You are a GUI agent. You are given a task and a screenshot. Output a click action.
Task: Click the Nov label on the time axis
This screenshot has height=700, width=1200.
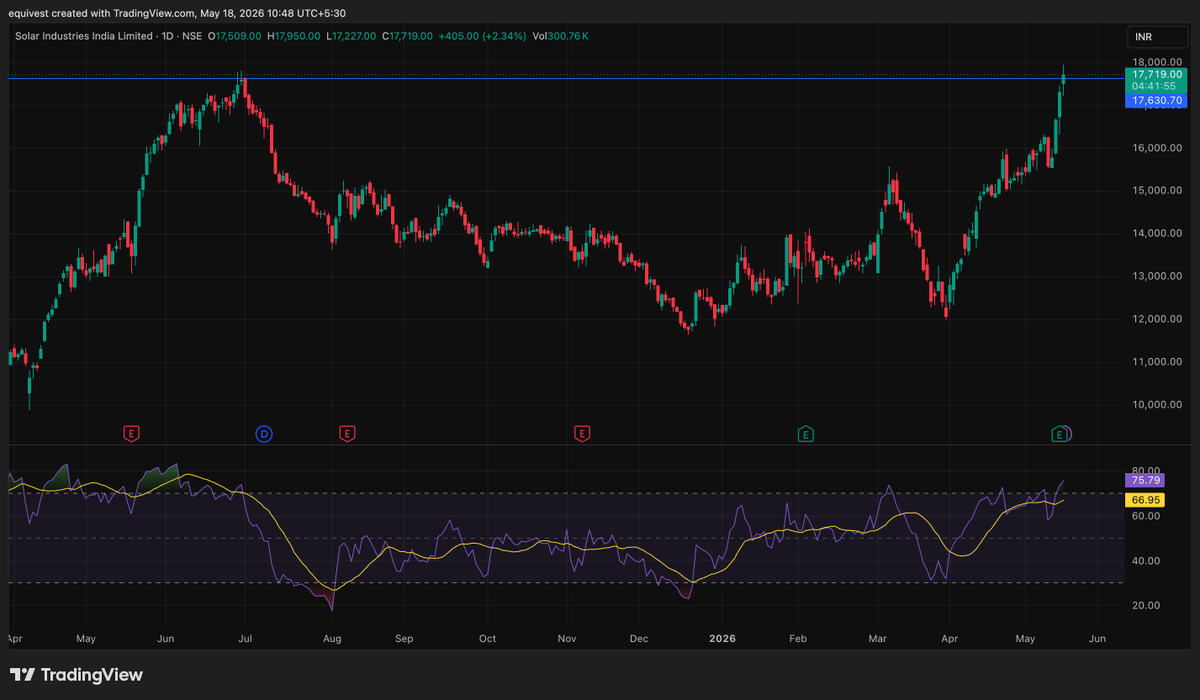click(567, 638)
